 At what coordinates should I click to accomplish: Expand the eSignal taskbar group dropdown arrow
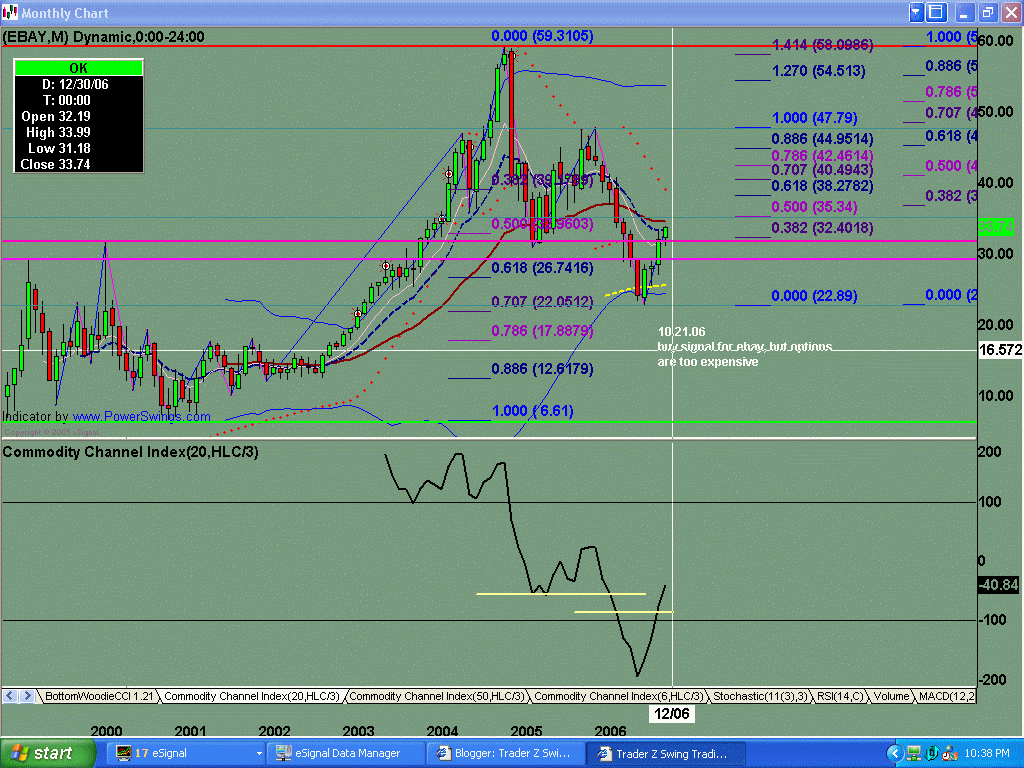click(x=259, y=754)
